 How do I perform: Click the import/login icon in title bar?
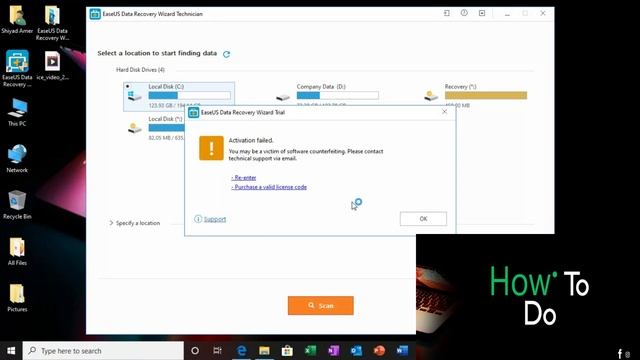(447, 13)
